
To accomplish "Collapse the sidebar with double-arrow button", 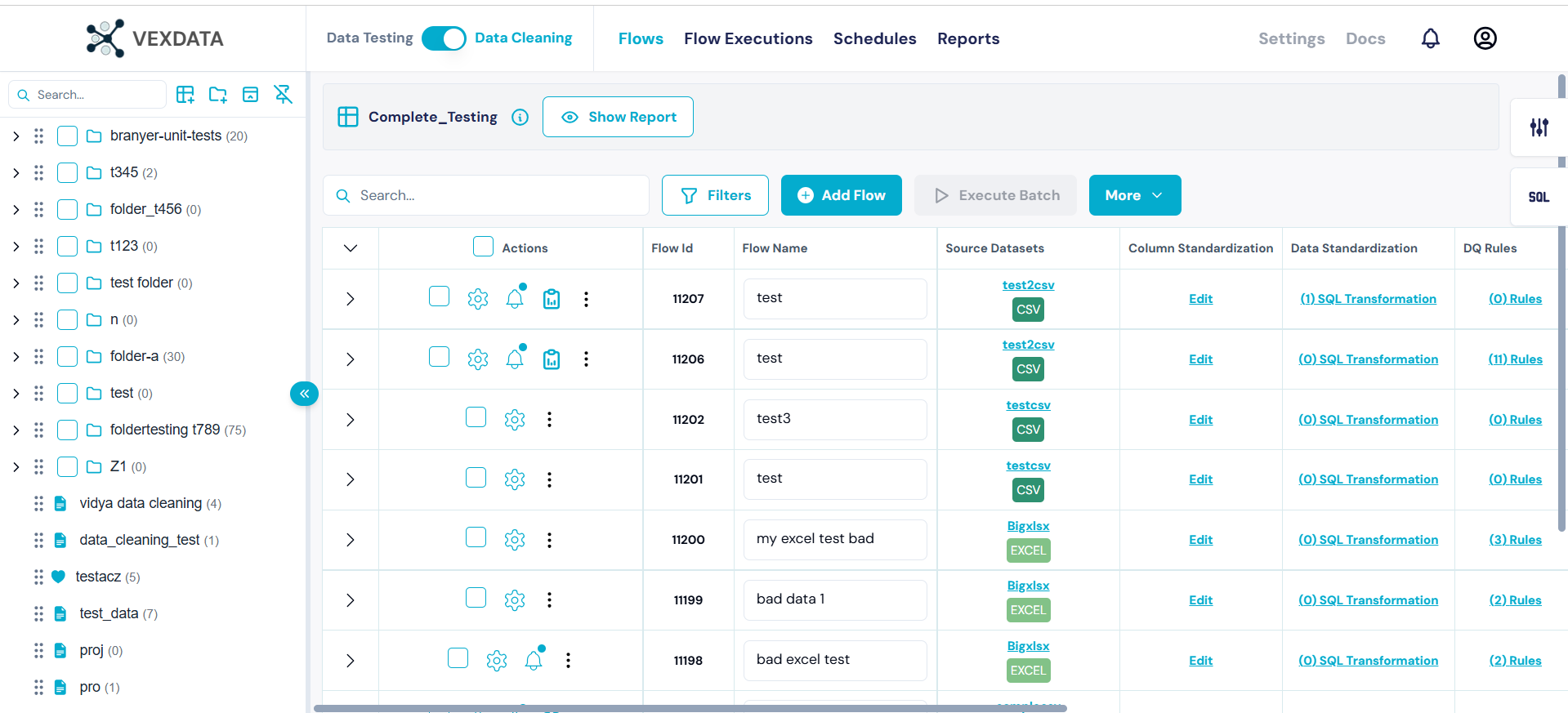I will pyautogui.click(x=304, y=394).
